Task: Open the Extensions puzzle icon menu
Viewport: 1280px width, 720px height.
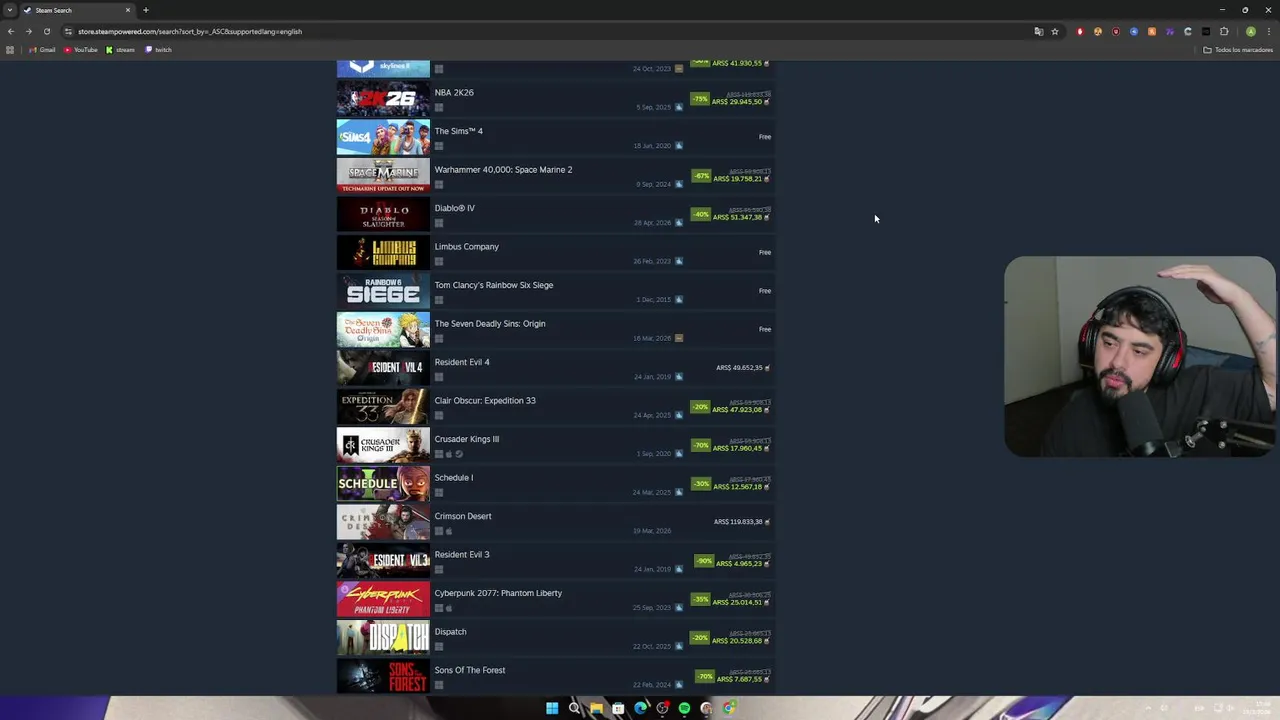Action: point(1224,31)
